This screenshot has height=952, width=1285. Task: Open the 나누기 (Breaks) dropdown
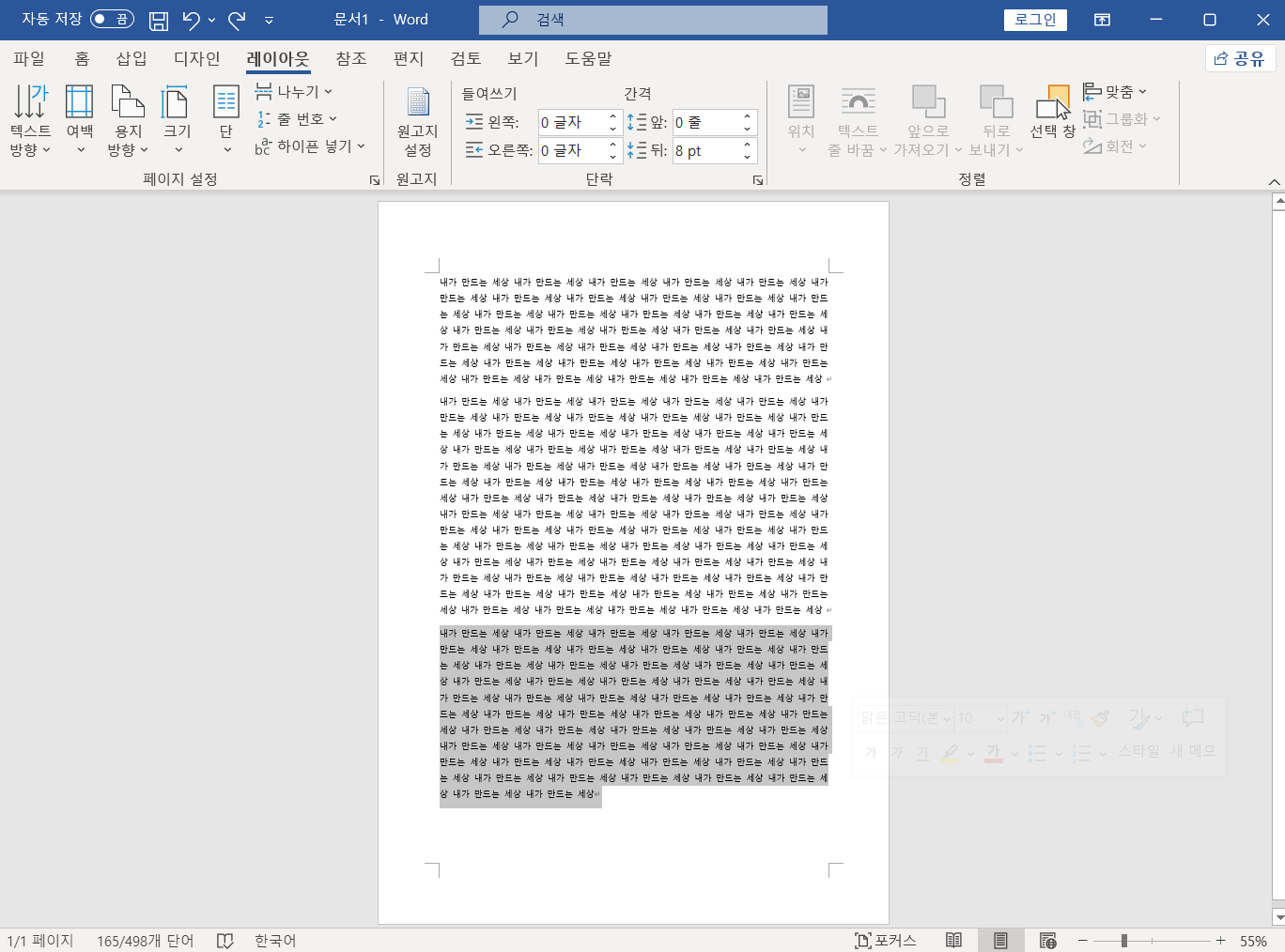294,91
